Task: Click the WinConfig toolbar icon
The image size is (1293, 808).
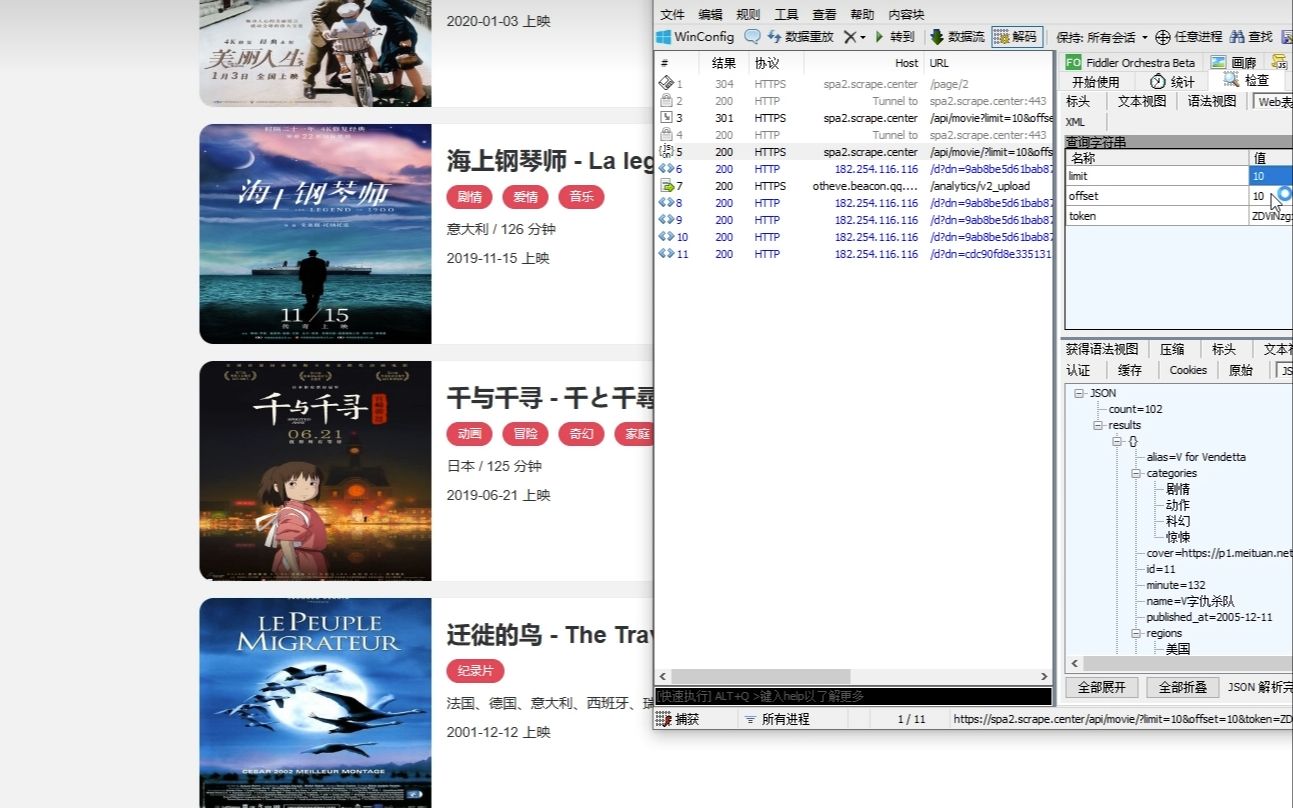Action: tap(663, 37)
